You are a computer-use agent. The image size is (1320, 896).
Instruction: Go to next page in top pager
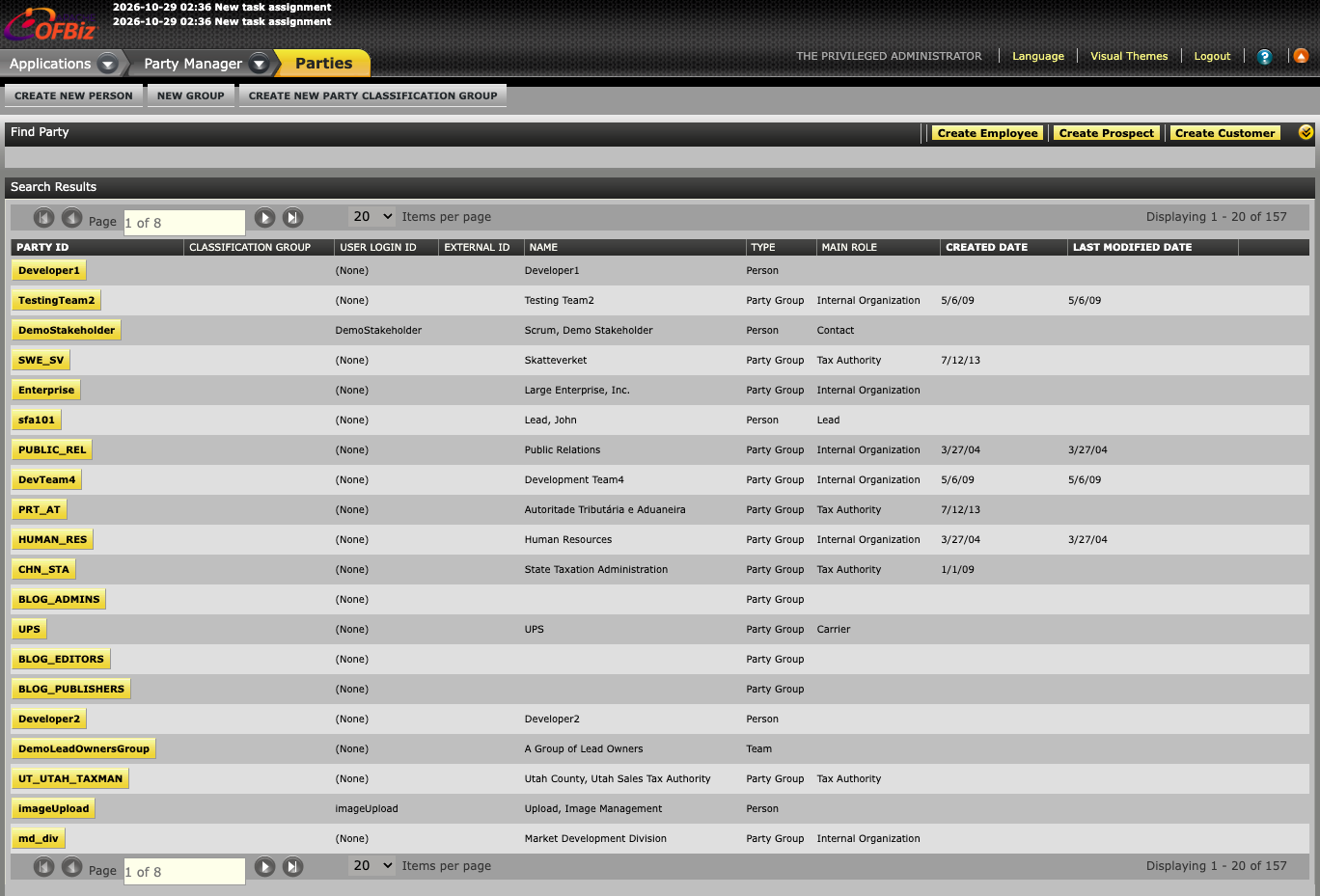pos(264,218)
